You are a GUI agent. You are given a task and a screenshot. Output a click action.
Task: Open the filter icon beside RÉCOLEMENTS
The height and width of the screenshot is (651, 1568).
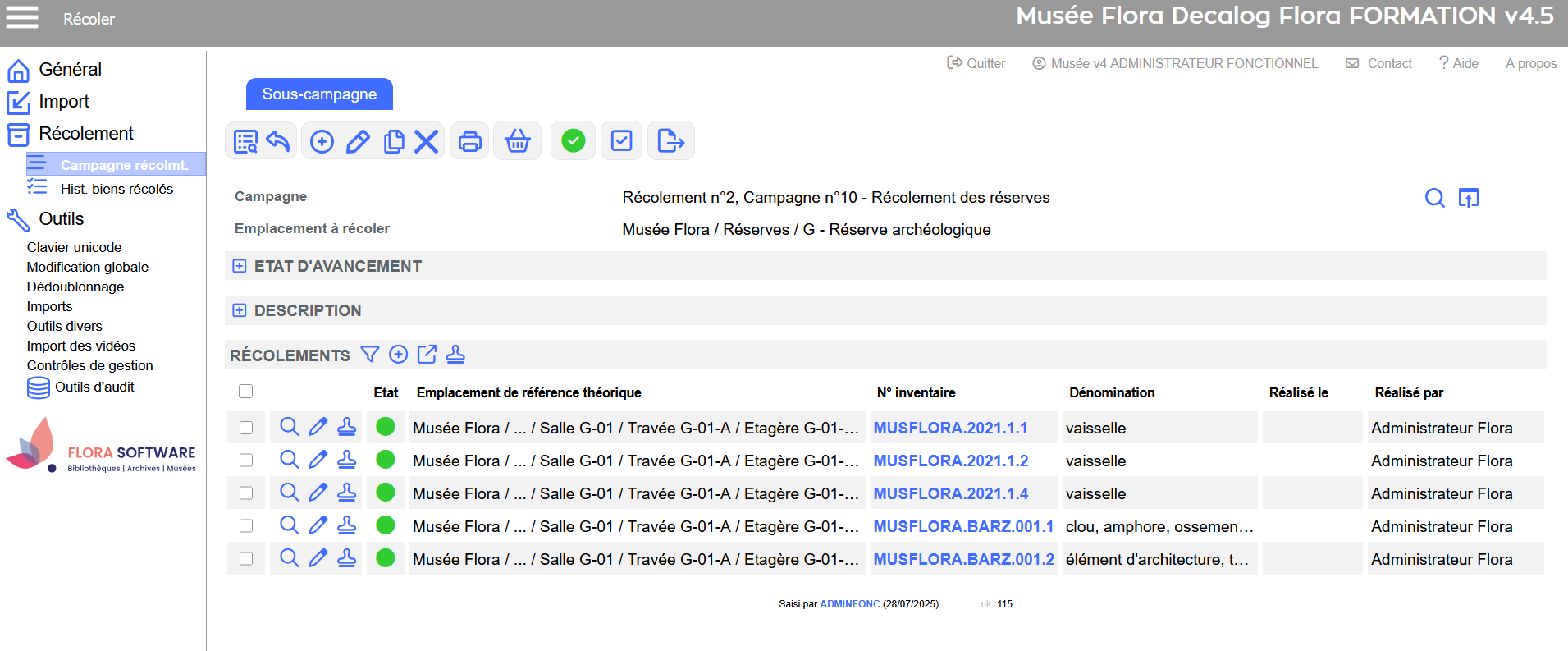pyautogui.click(x=370, y=355)
